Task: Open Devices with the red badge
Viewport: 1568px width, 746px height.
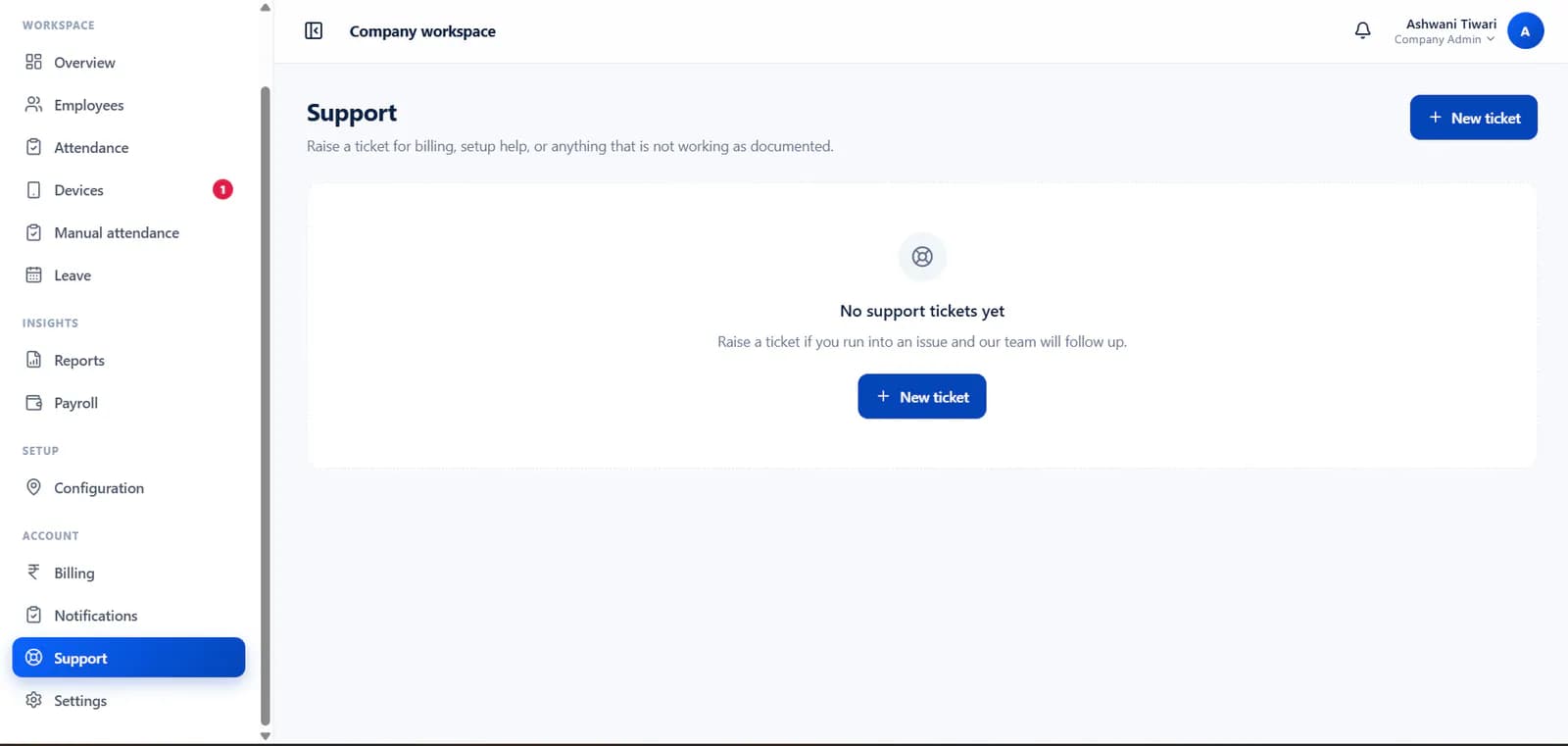Action: point(128,189)
